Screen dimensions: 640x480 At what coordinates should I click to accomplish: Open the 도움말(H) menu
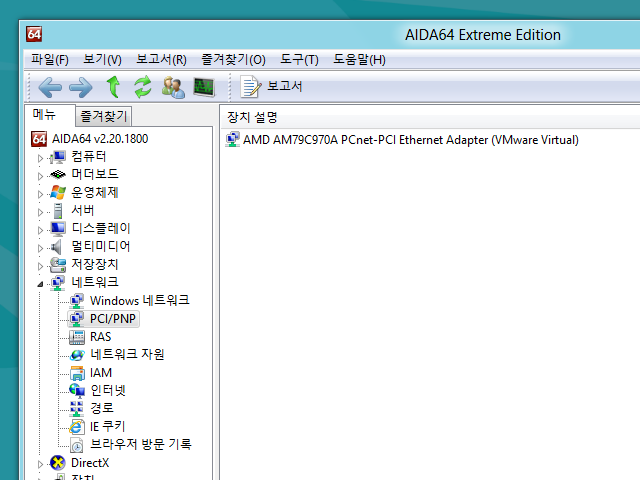tap(359, 60)
